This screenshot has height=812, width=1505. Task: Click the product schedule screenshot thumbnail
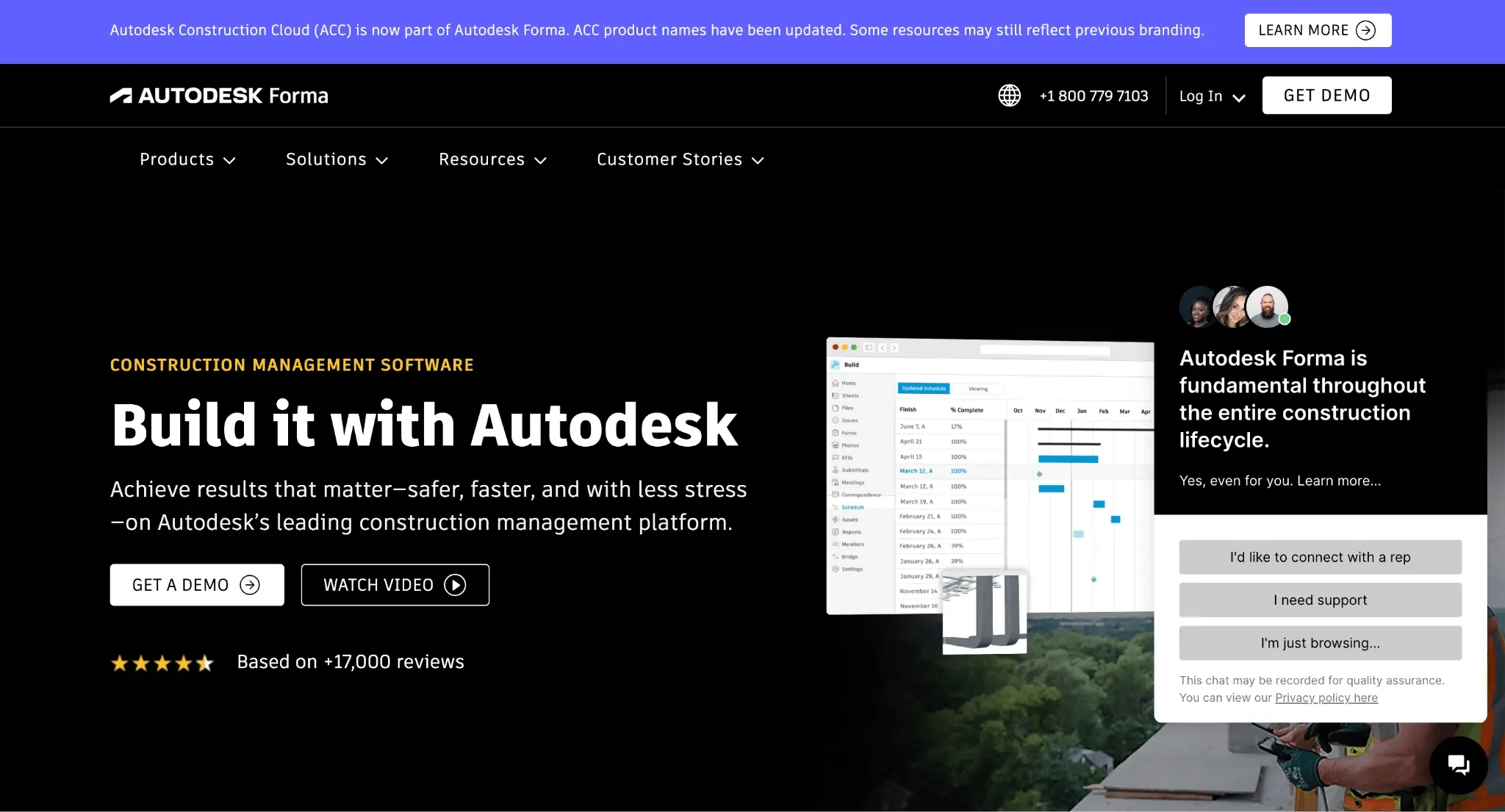point(989,476)
